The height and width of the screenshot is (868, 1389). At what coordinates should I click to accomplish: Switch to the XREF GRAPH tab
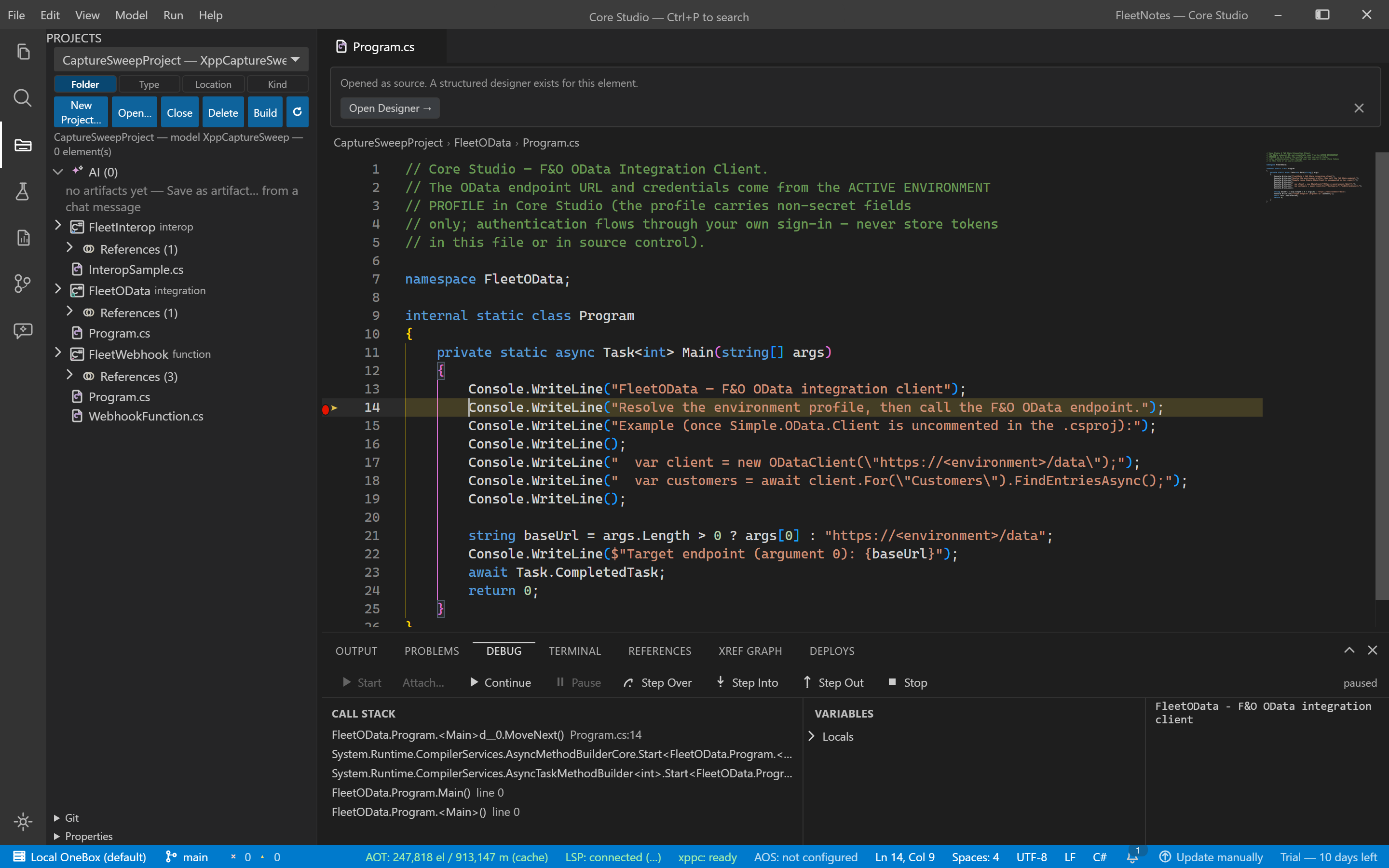click(x=750, y=651)
